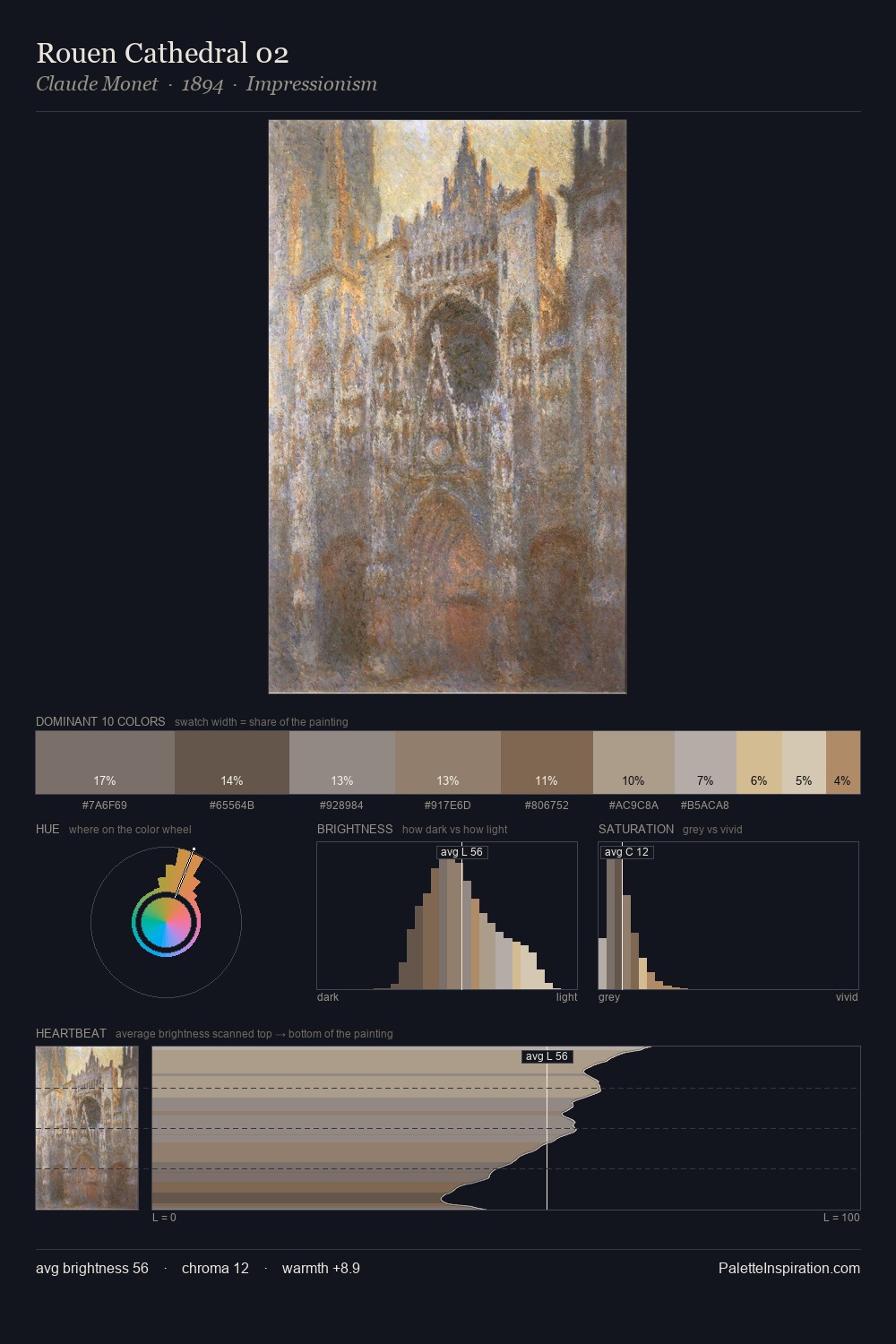
Task: Open the small heartbeat painting thumbnail
Action: 87,1128
